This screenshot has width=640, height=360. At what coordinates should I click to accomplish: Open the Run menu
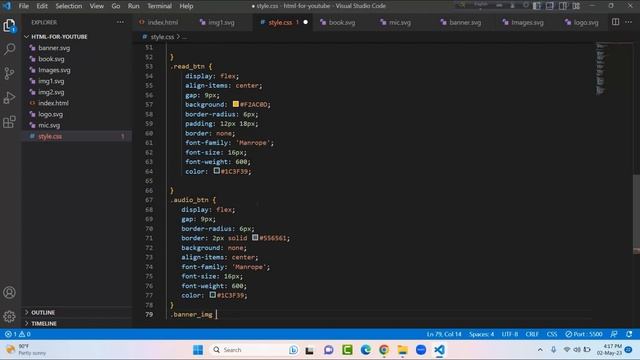point(133,6)
